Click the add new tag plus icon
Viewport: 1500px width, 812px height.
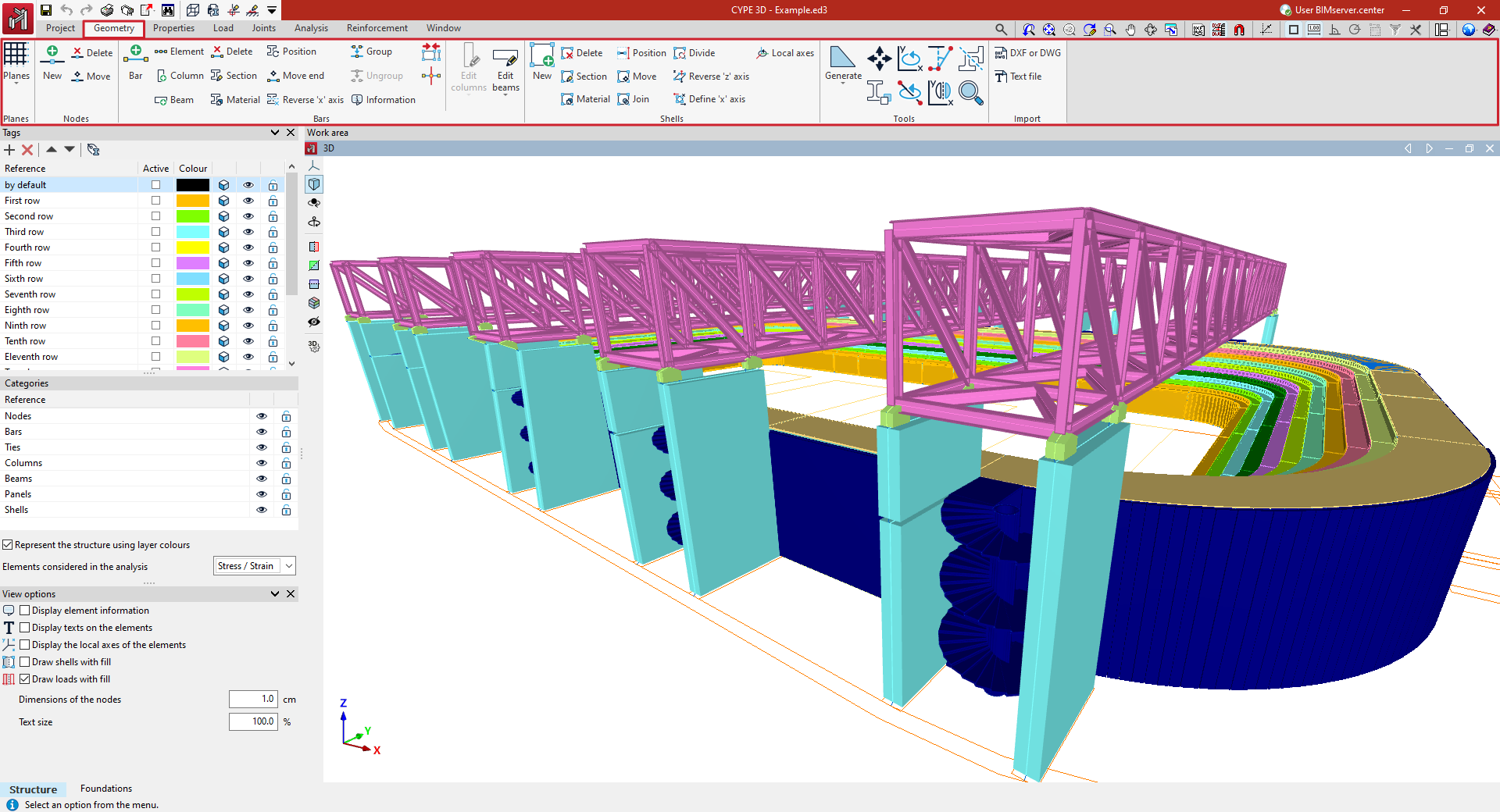(x=10, y=150)
